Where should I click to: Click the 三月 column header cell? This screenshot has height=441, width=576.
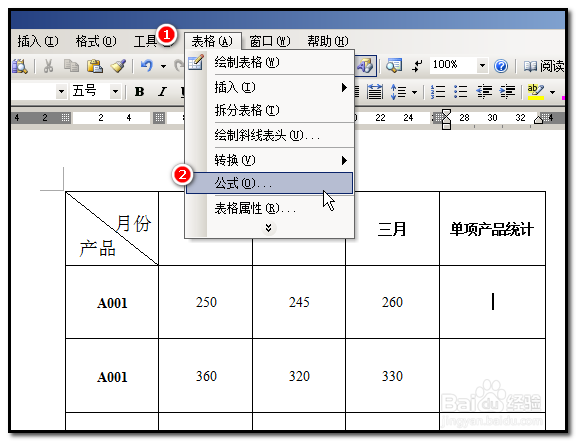click(392, 228)
